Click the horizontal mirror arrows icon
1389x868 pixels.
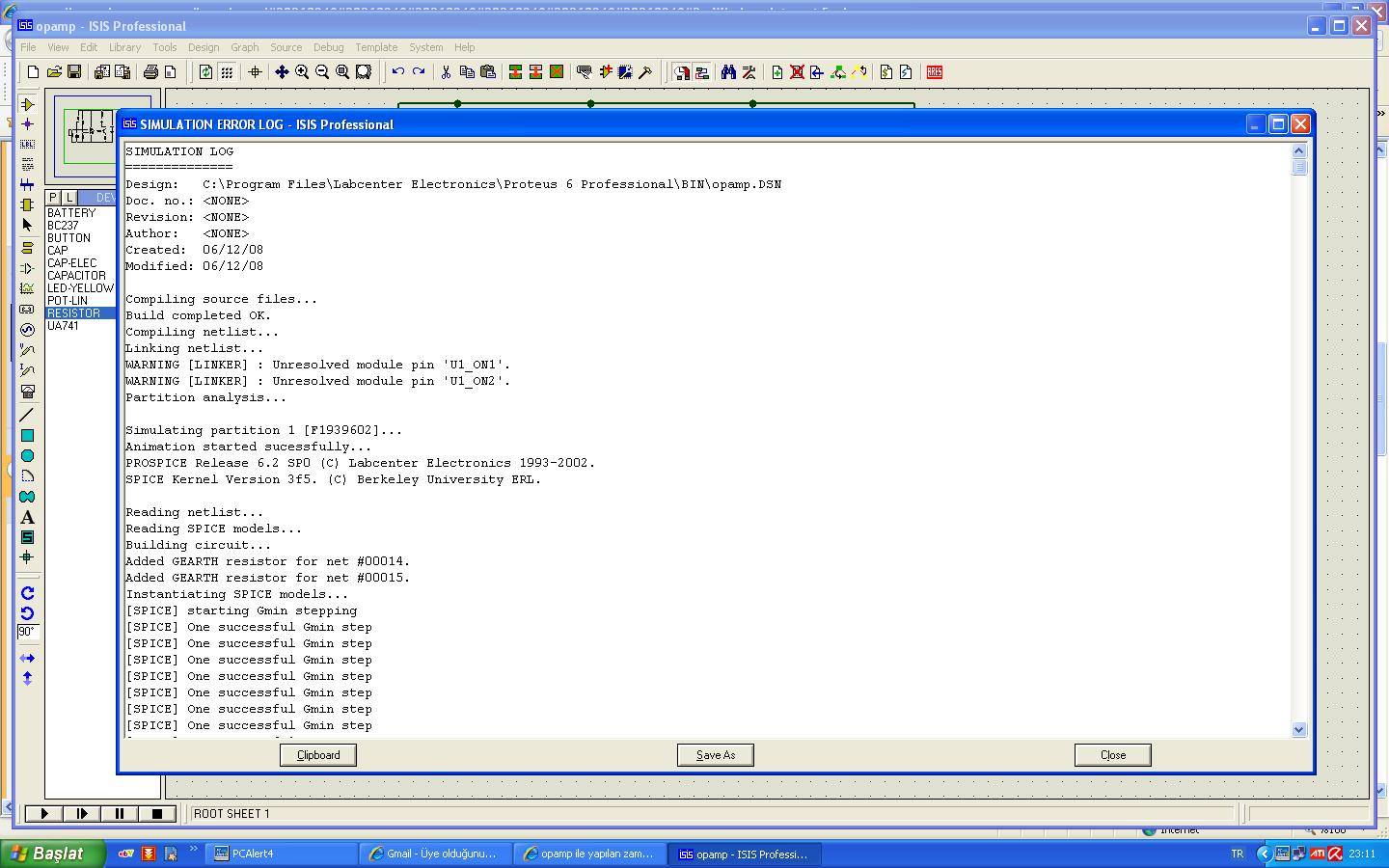(x=27, y=658)
